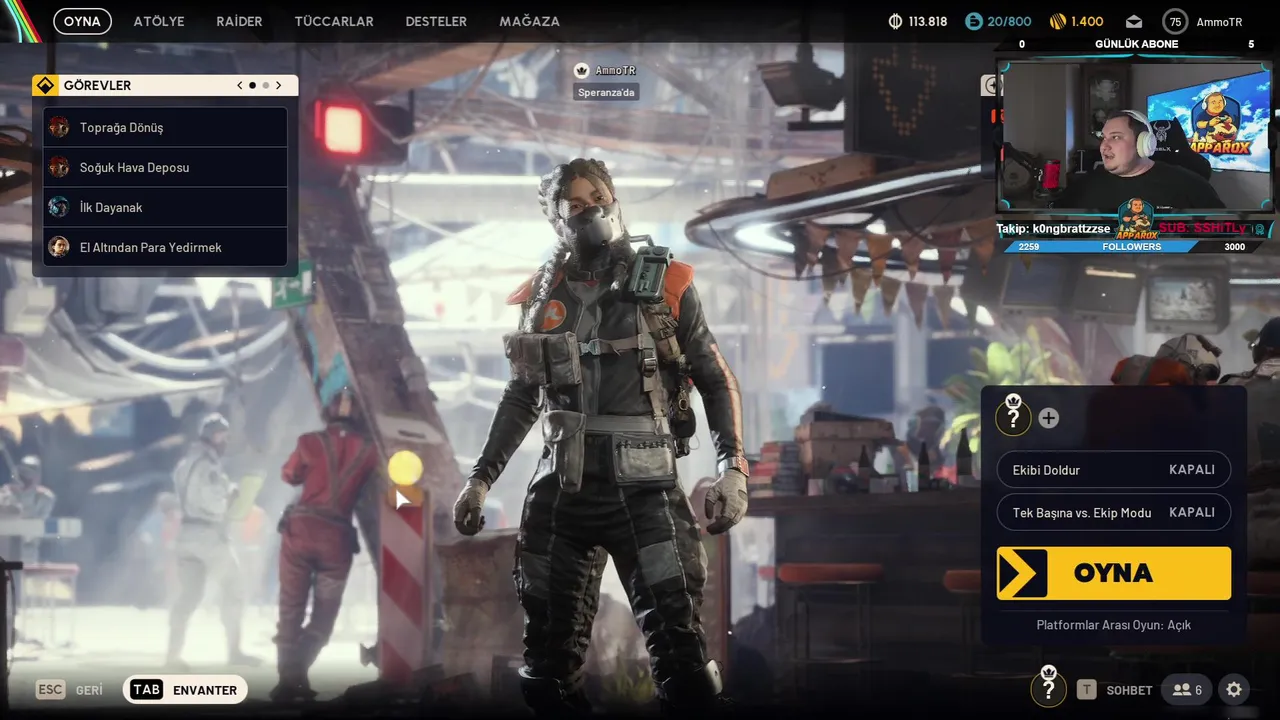The height and width of the screenshot is (720, 1280).
Task: Open chat via T SOHBET button
Action: point(1115,690)
